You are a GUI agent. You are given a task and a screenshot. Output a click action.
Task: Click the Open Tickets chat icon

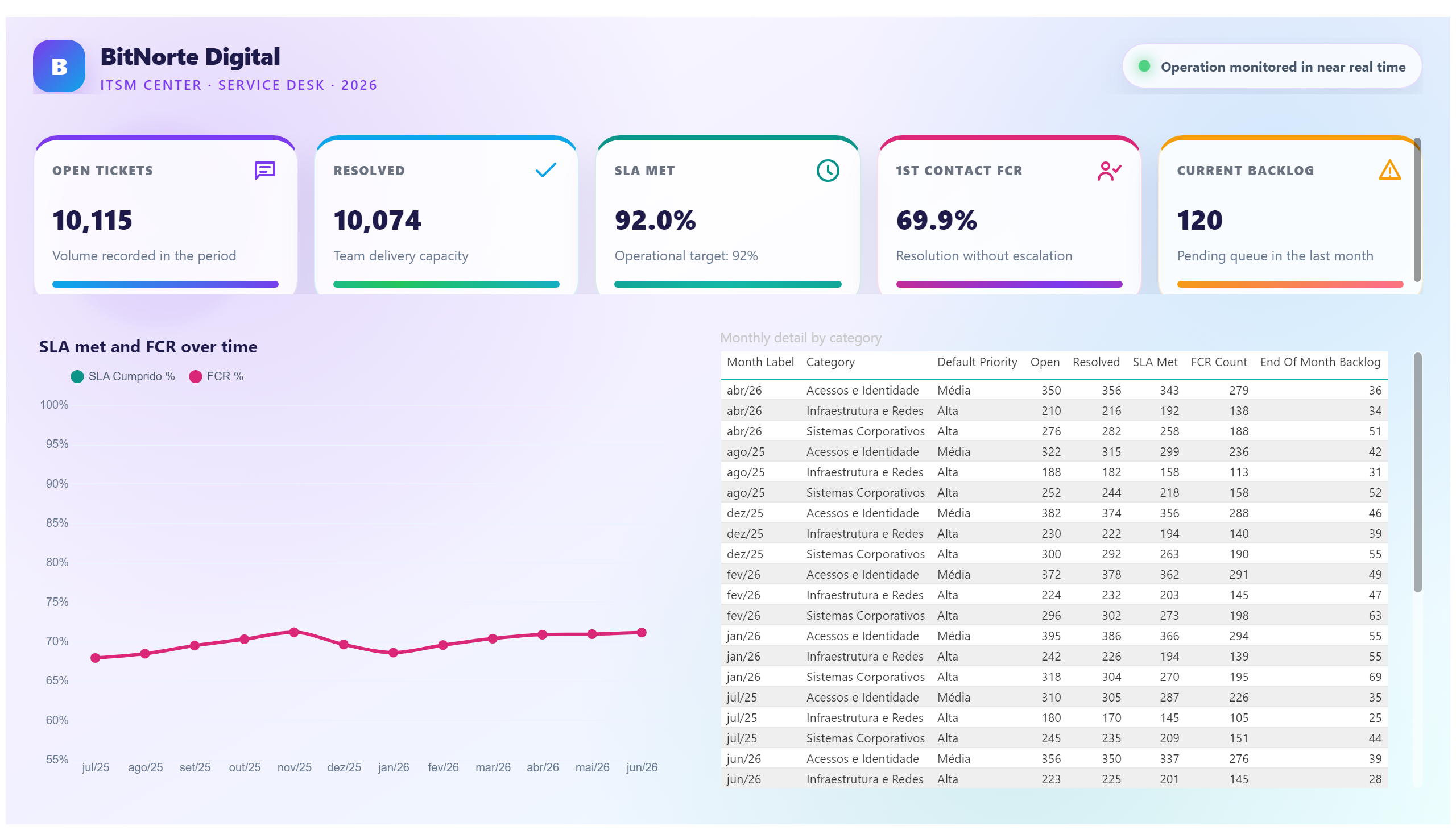264,170
